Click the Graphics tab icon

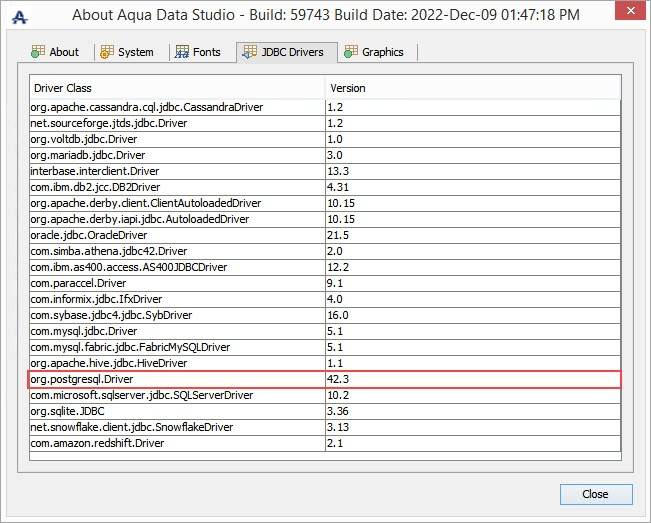(351, 52)
